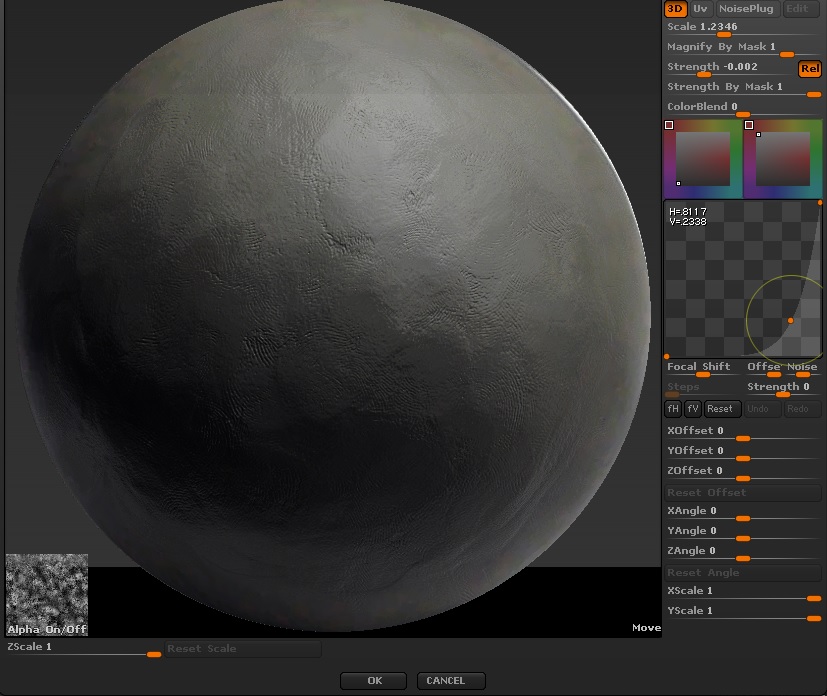This screenshot has width=827, height=696.
Task: Adjust the curve Steps slider
Action: (x=702, y=388)
